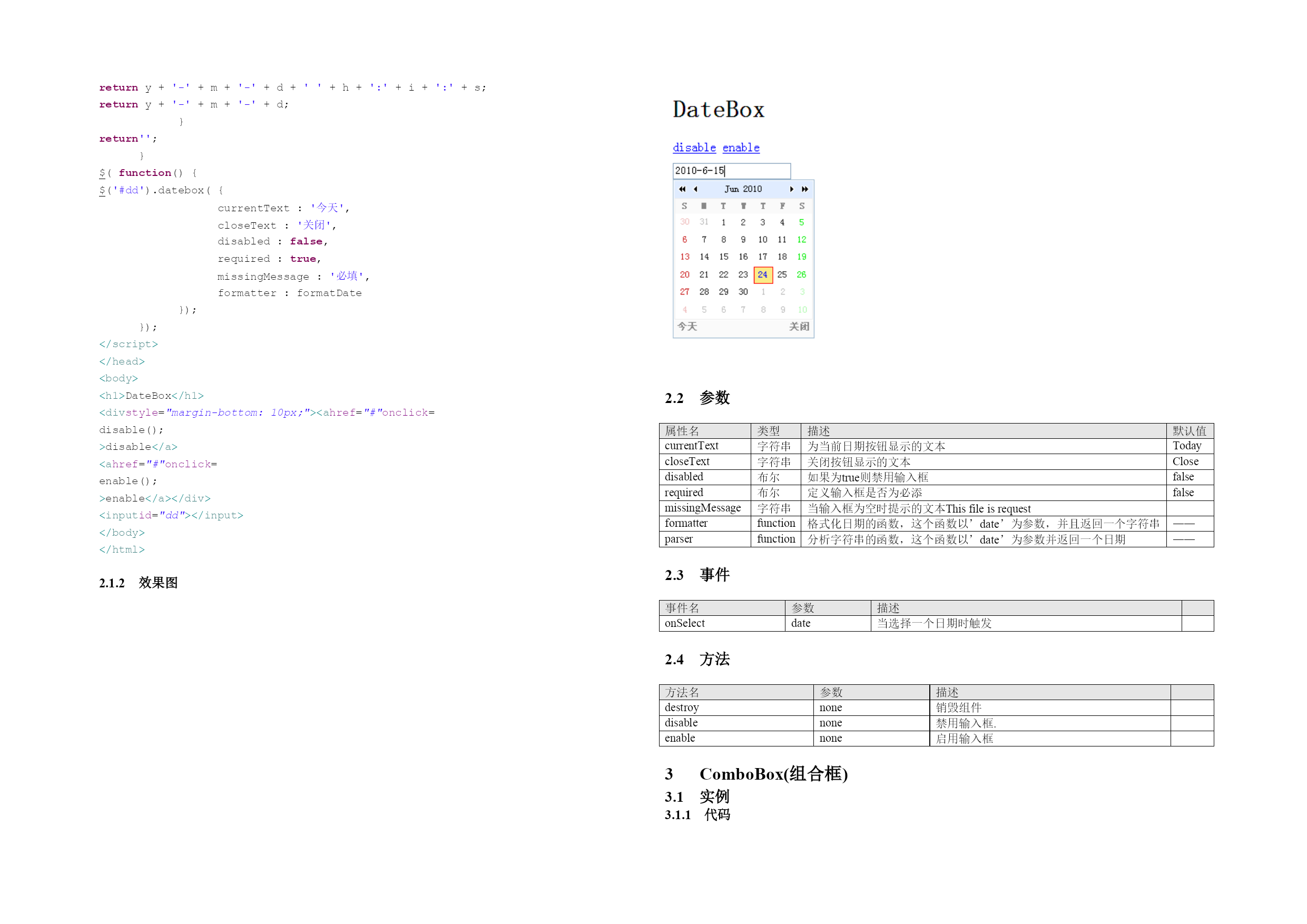Select the highlighted date 24
This screenshot has height=924, width=1307.
[x=763, y=274]
